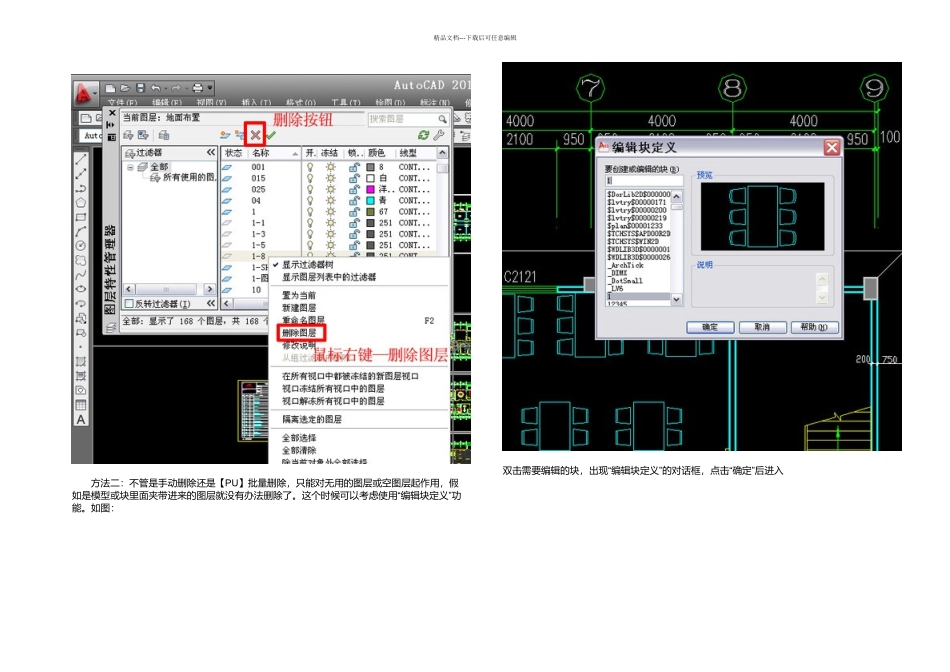Choose 删除图层 in the context menu
The image size is (950, 672).
(299, 333)
